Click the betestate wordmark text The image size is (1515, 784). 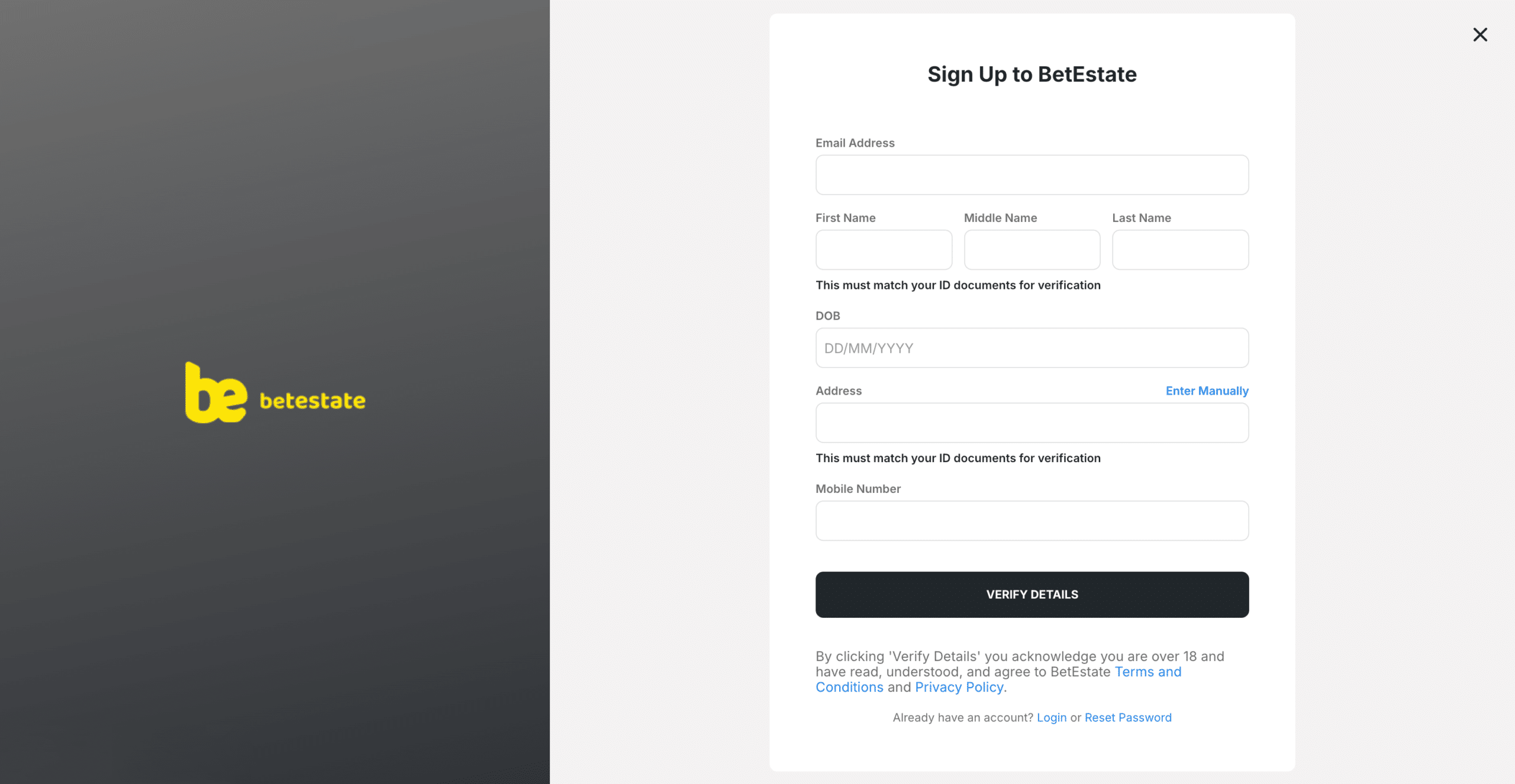pos(312,401)
